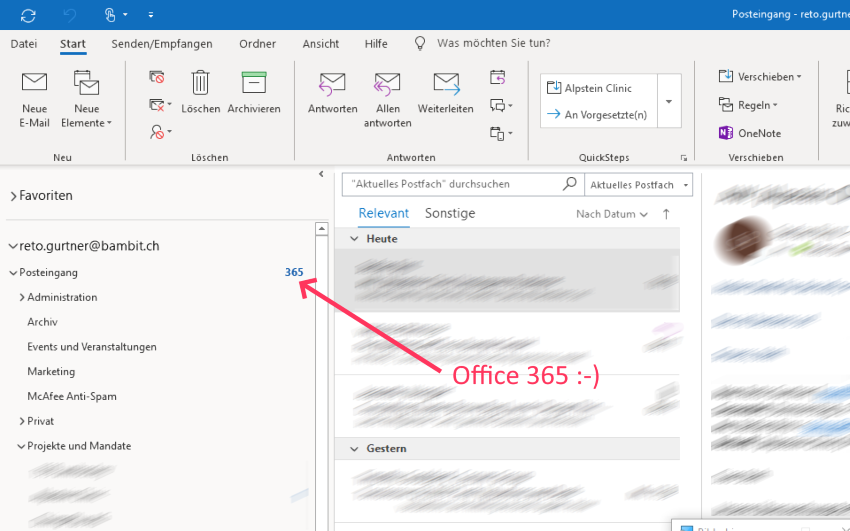The height and width of the screenshot is (531, 850).
Task: Run the An Vorgesetzte(n) quick step
Action: tap(598, 114)
